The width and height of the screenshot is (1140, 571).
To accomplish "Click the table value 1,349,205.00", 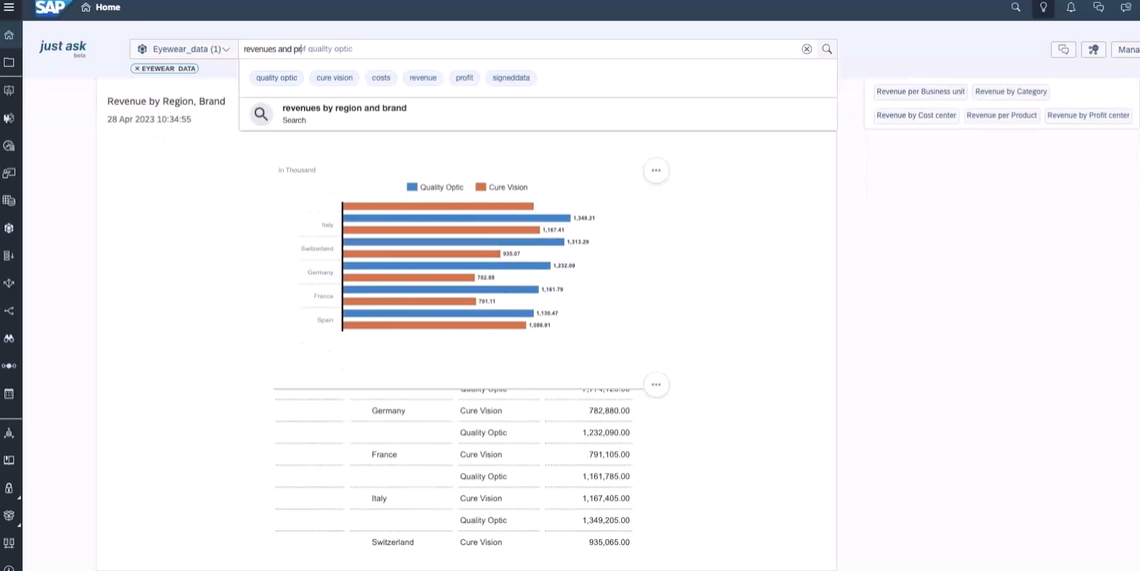I will coord(606,520).
